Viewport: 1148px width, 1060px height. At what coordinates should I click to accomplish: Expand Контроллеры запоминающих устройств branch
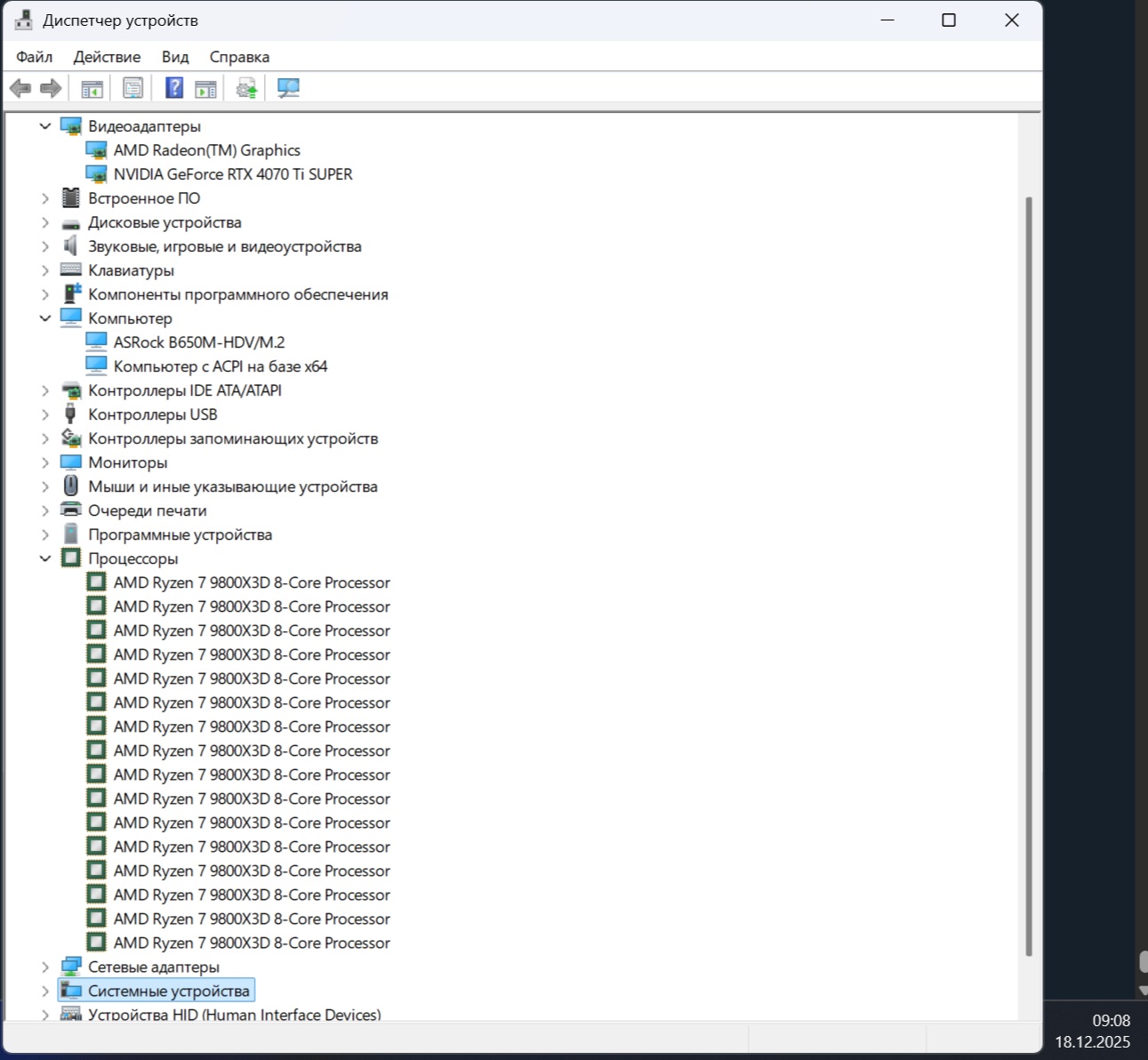45,438
